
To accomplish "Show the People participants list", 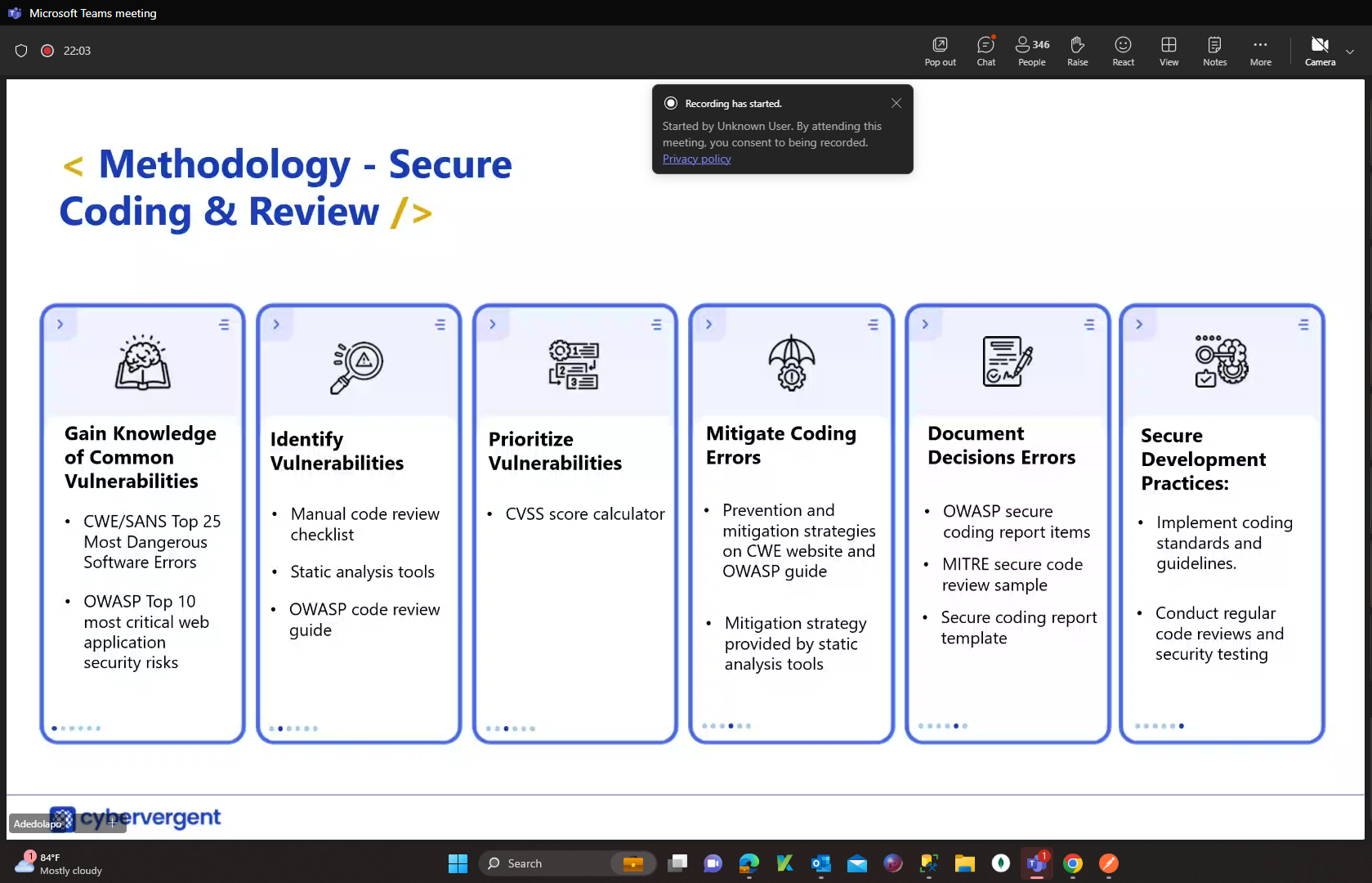I will pyautogui.click(x=1031, y=51).
